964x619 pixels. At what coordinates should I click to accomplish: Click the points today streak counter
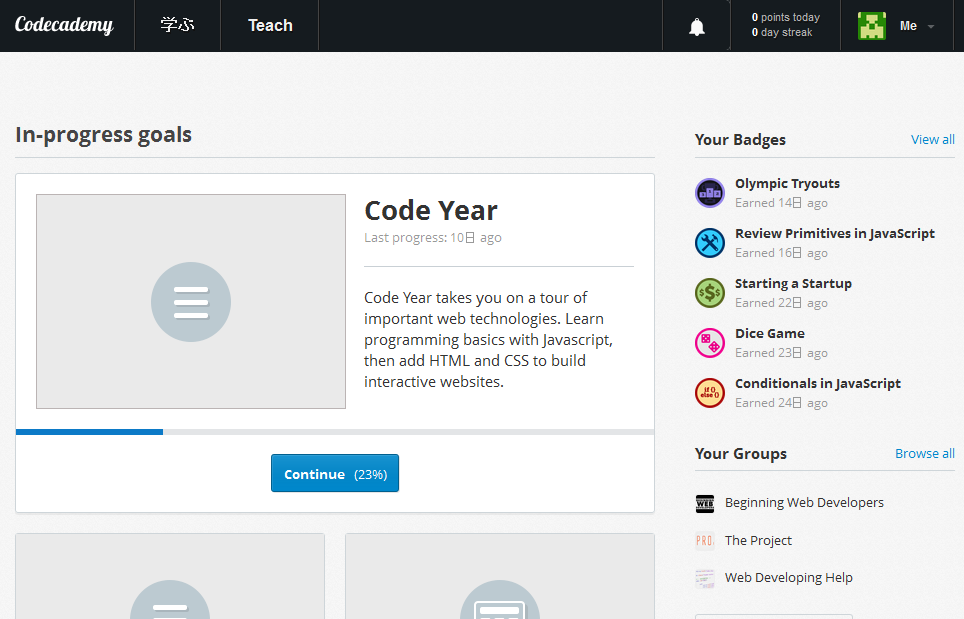(785, 25)
